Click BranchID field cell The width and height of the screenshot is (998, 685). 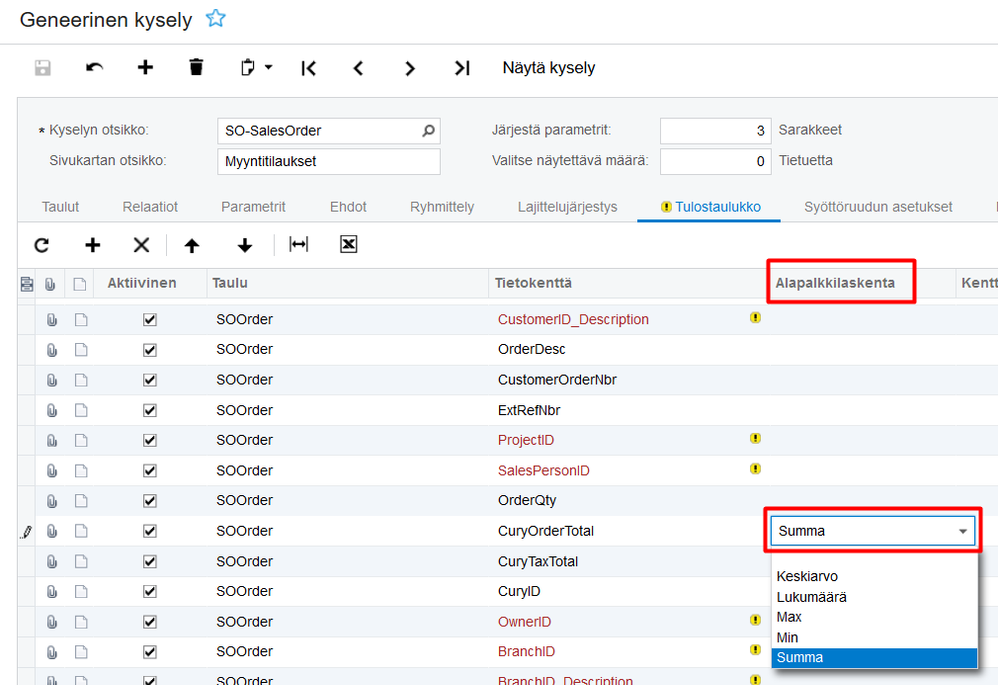tap(629, 652)
